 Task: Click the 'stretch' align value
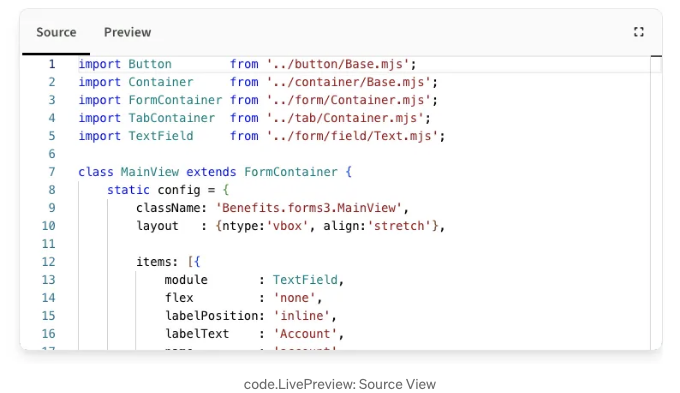(x=399, y=226)
